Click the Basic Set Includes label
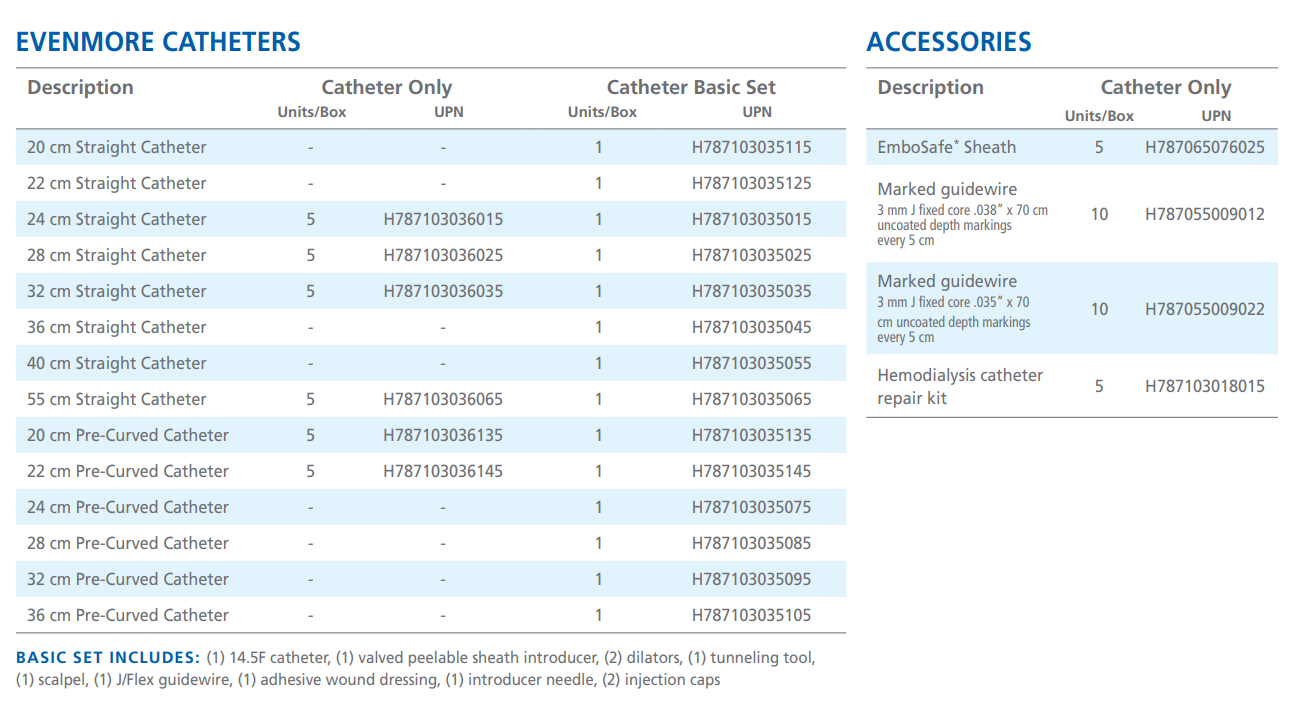 point(107,657)
